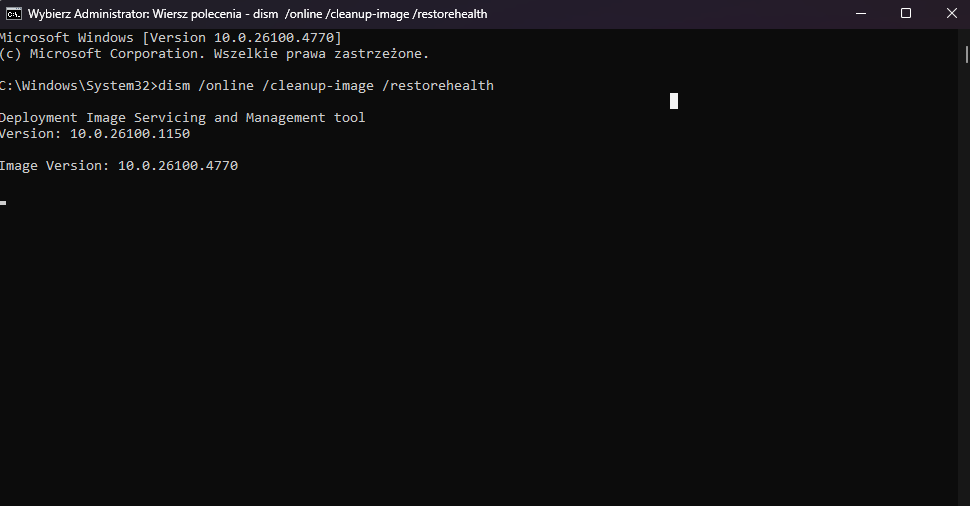Viewport: 970px width, 506px height.
Task: Maximize the Command Prompt window
Action: (x=906, y=14)
